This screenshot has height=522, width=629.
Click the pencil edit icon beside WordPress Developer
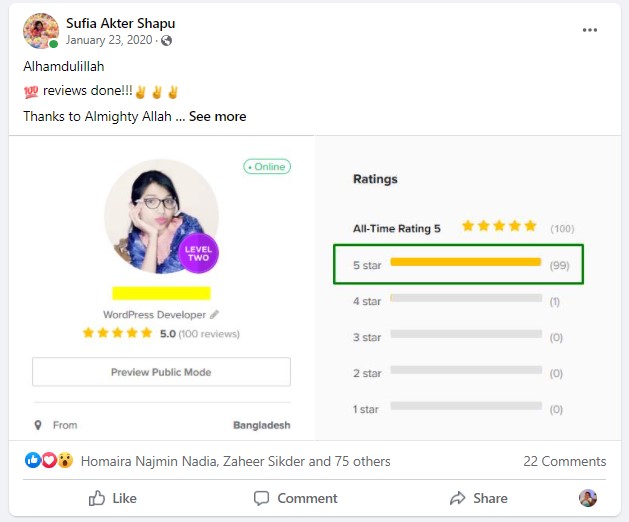click(214, 315)
